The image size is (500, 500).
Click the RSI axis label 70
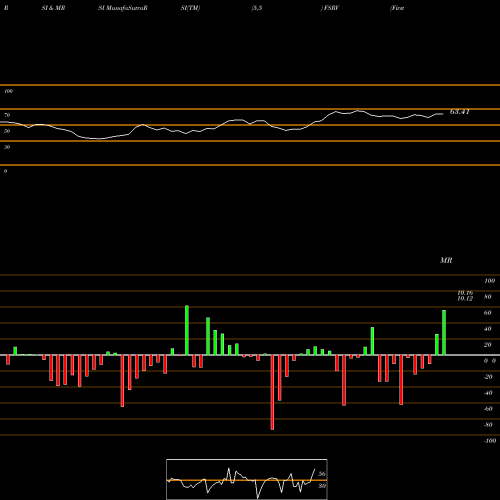7,115
